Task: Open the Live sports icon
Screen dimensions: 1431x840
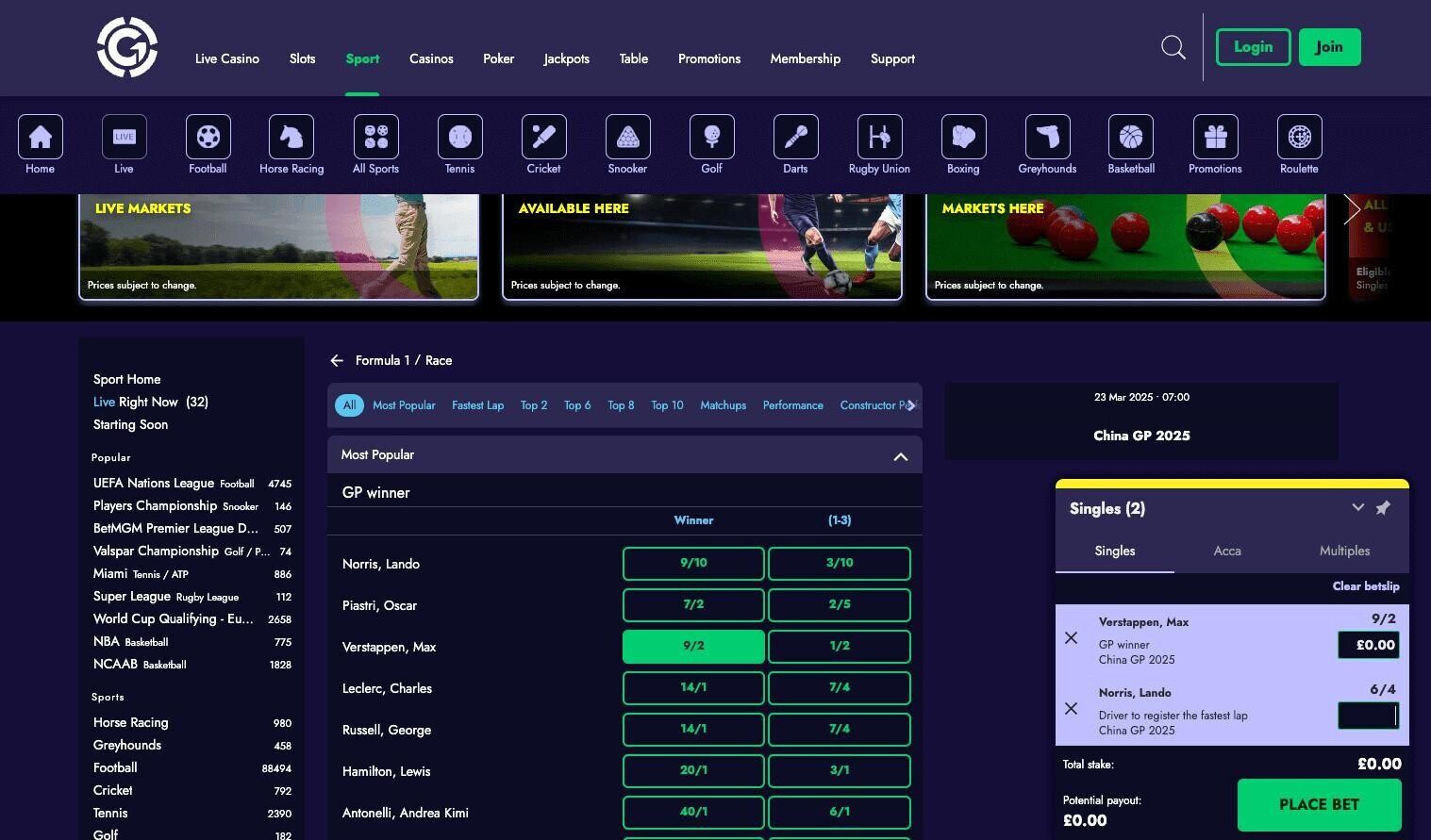Action: tap(125, 138)
